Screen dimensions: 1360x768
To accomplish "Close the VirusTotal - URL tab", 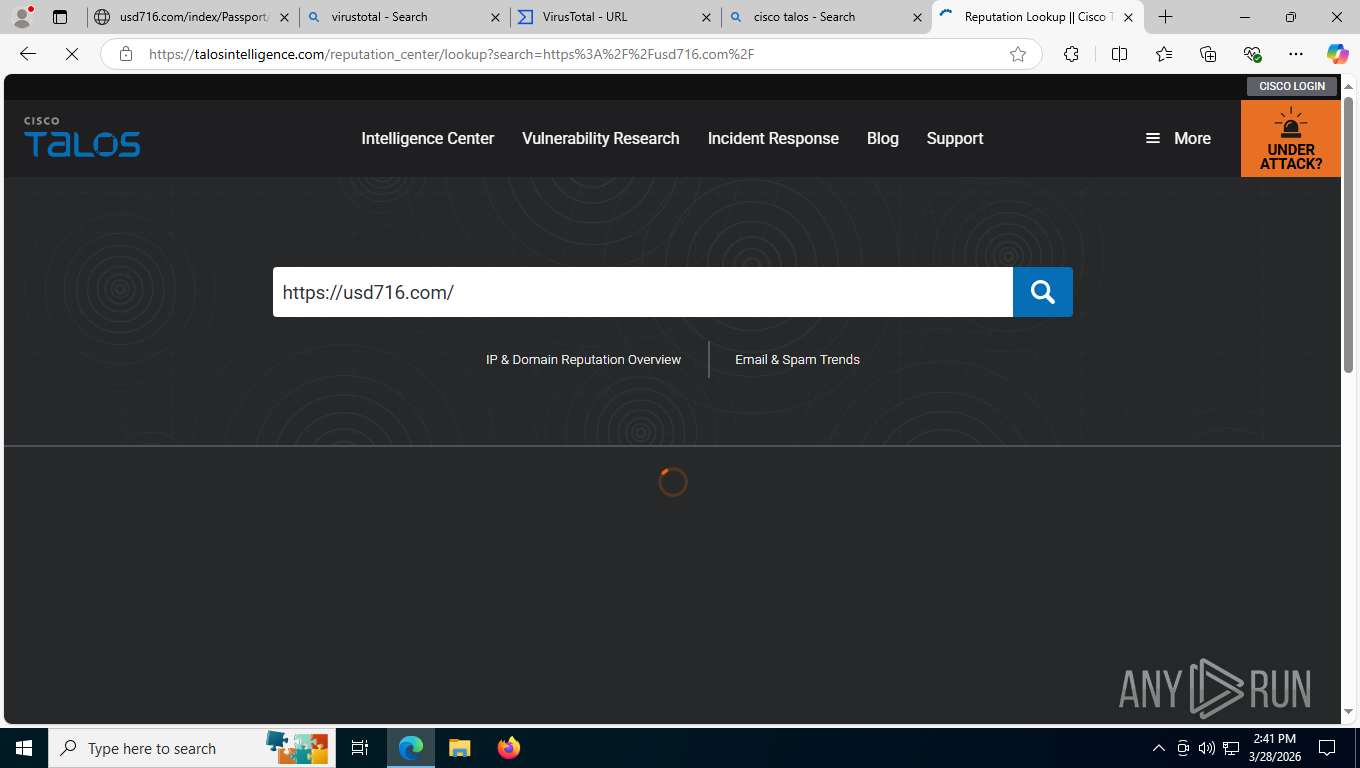I will (706, 17).
